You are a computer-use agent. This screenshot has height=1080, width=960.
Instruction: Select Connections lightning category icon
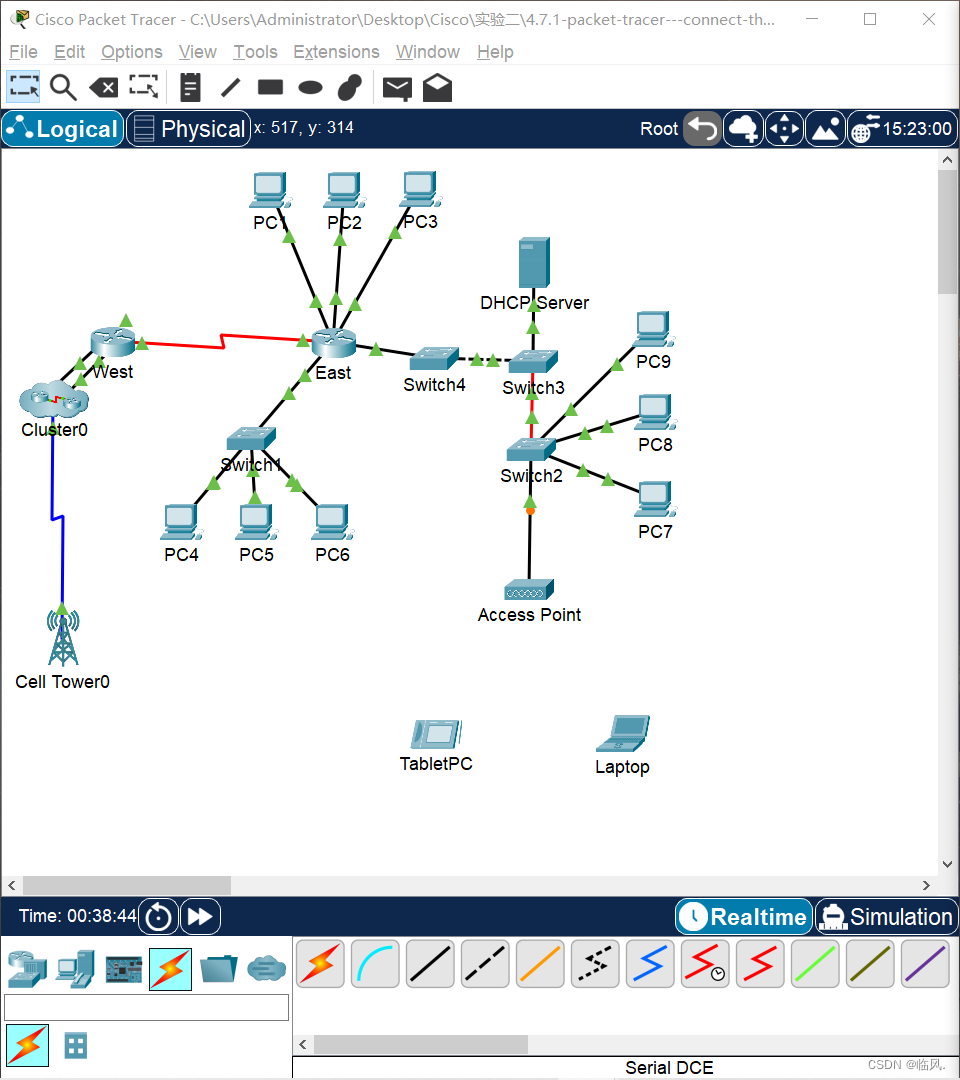point(171,969)
